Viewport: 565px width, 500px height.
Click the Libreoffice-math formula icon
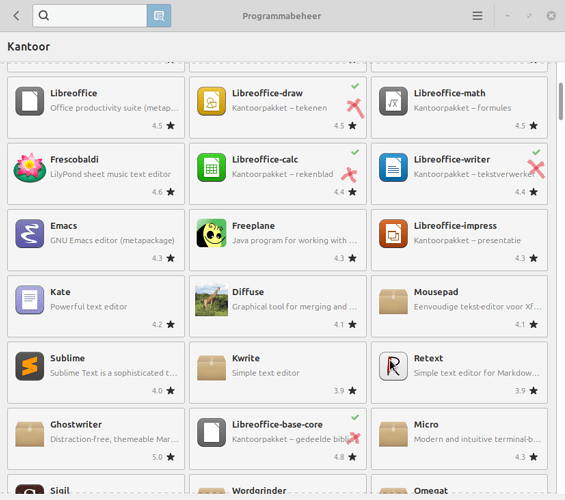(393, 101)
